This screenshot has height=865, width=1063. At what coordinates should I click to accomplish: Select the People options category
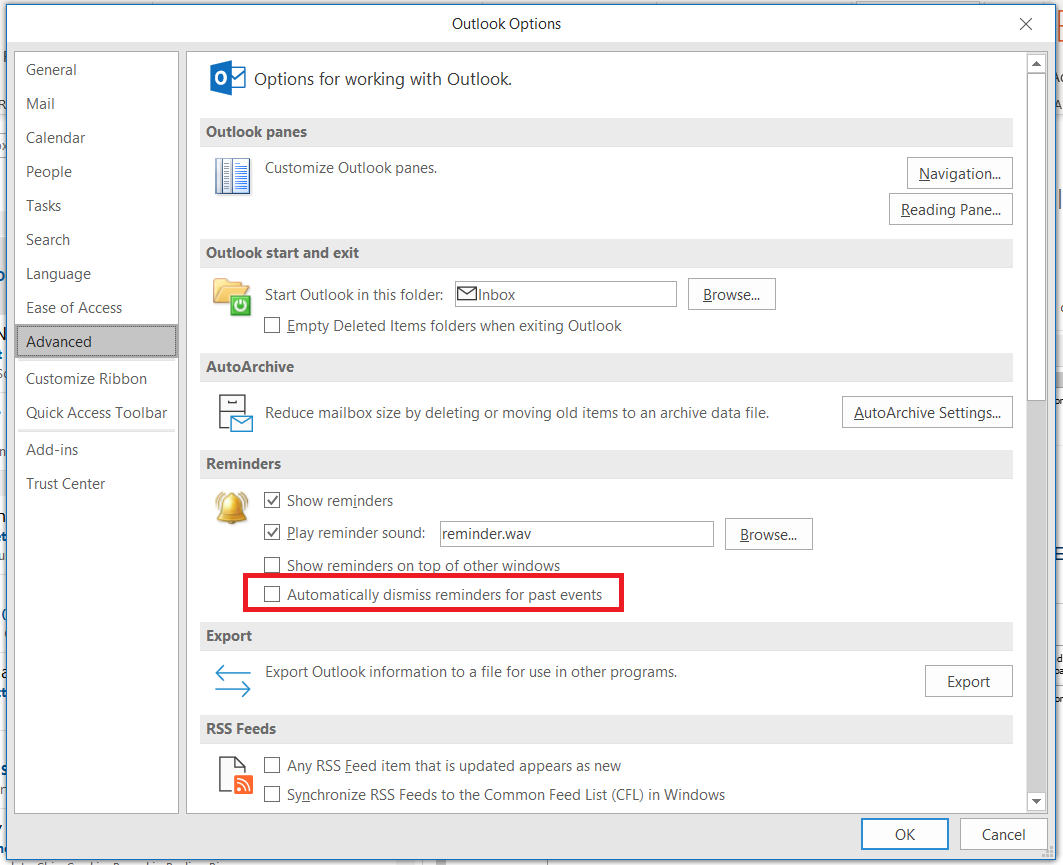click(96, 172)
